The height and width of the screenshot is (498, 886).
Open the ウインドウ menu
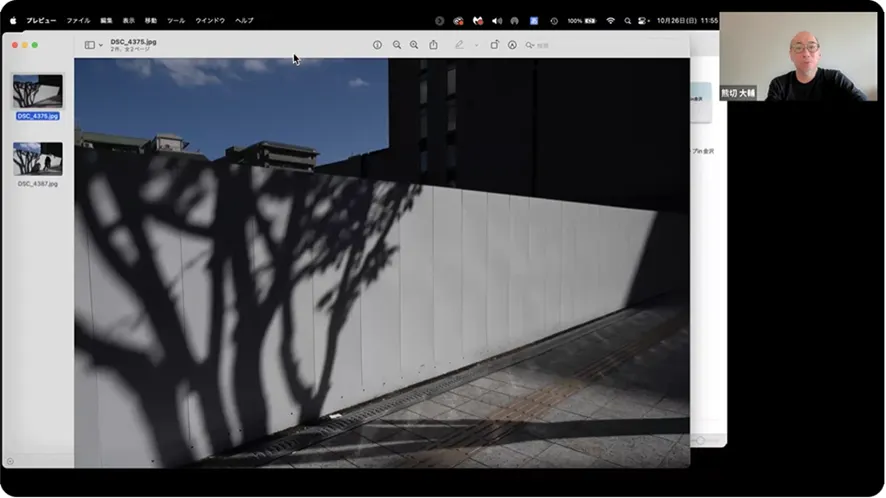coord(210,20)
